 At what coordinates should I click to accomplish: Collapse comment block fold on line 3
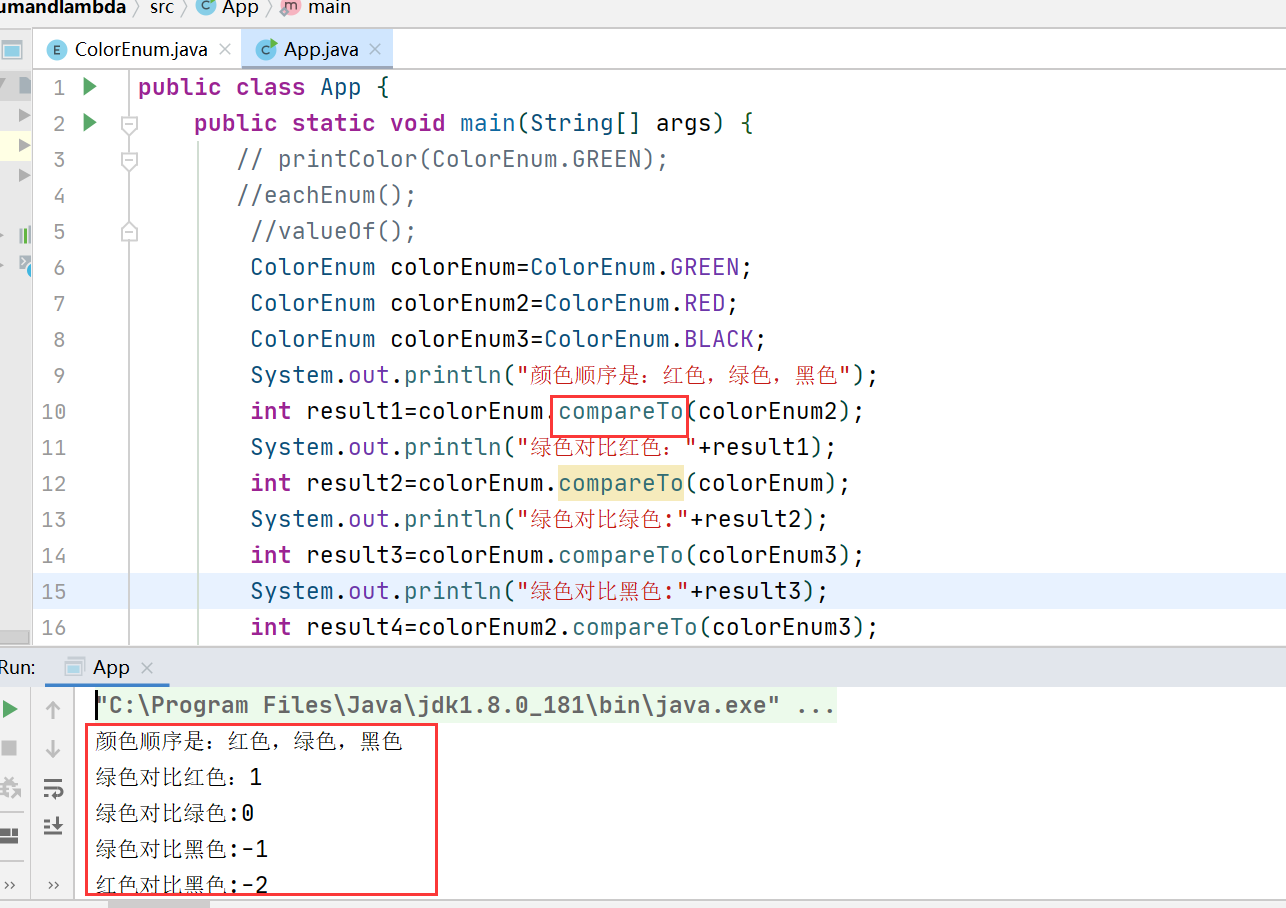128,160
